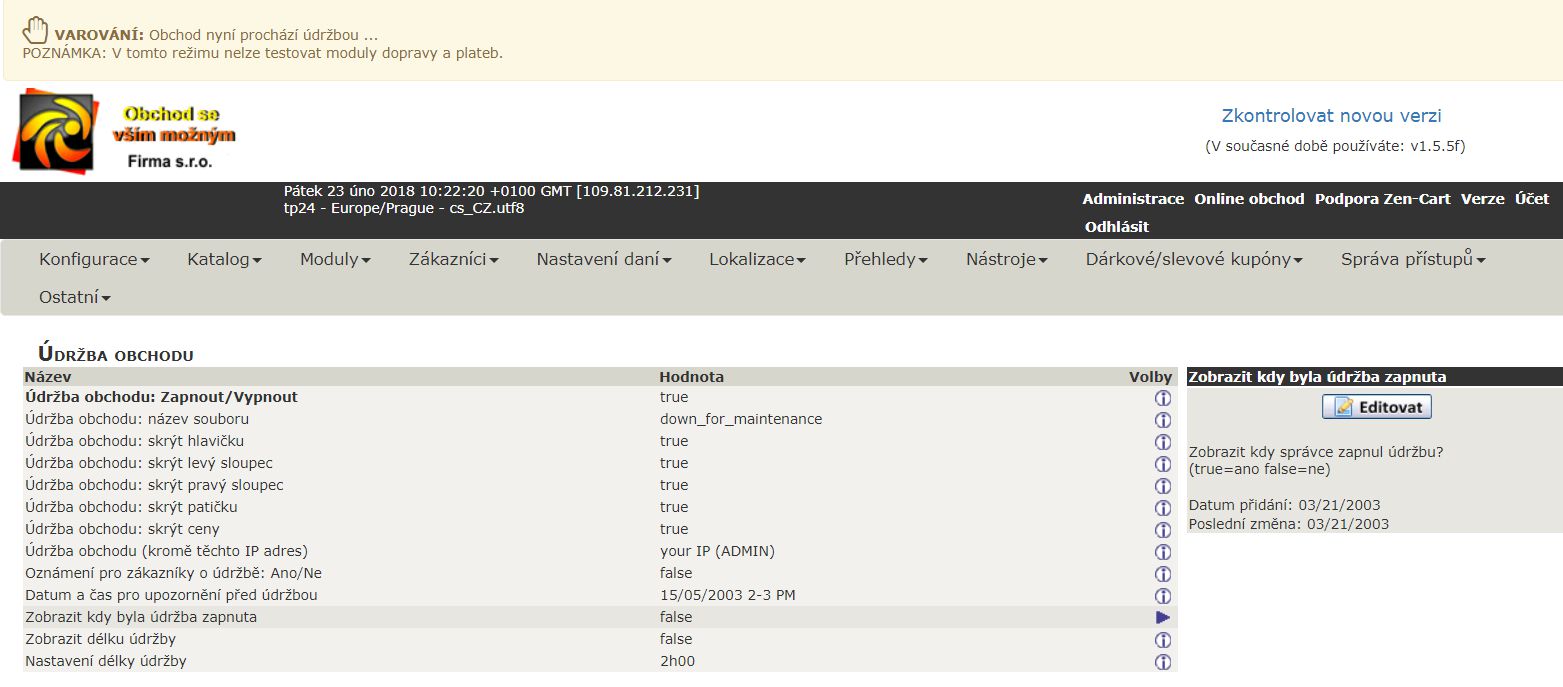Open the Ostatní dropdown menu

(x=75, y=298)
